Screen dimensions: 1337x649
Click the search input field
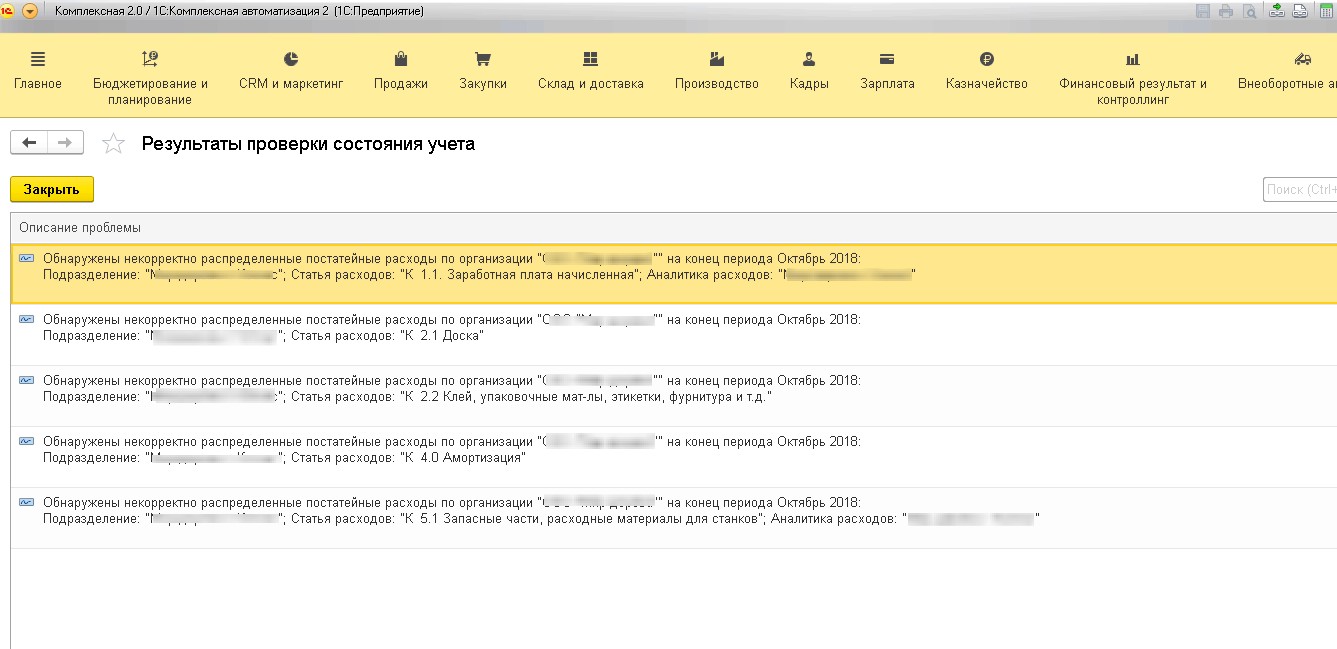(x=1299, y=190)
